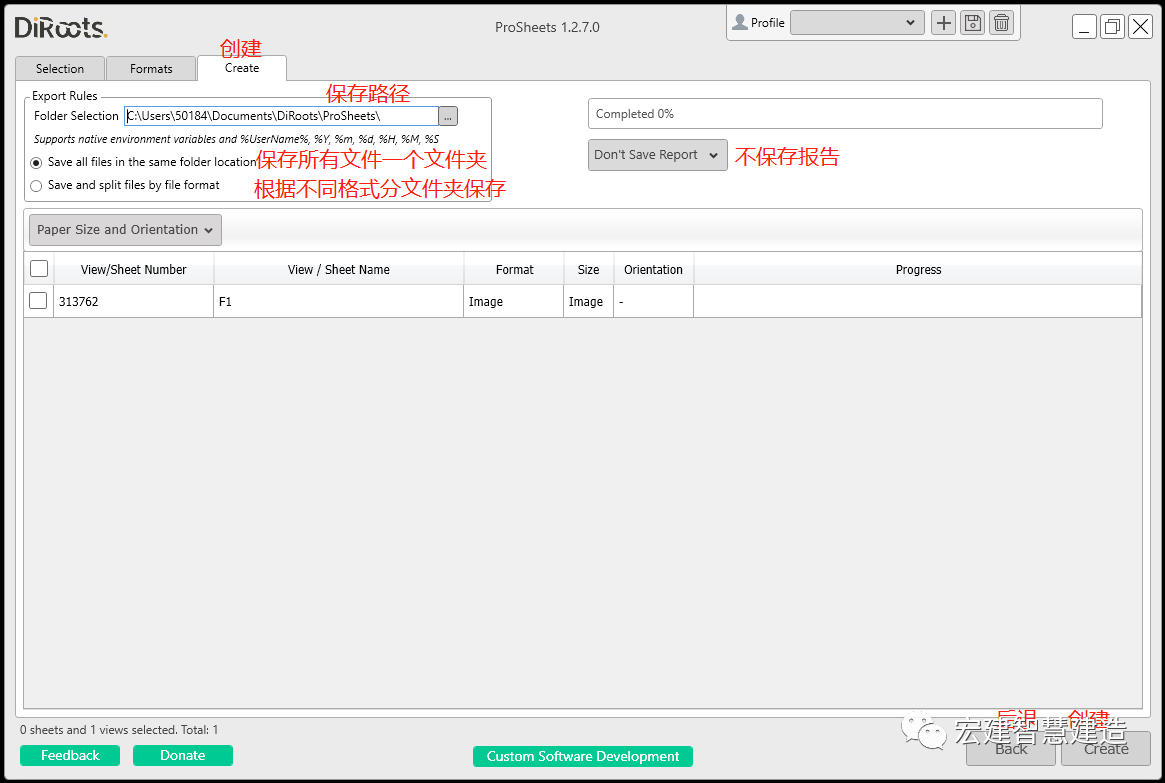The image size is (1165, 783).
Task: Switch to the Selection tab
Action: pos(60,68)
